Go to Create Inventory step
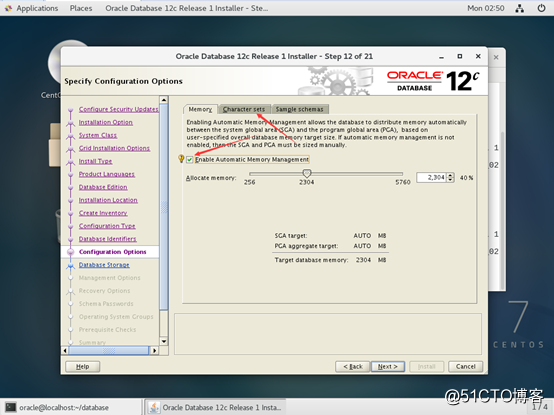 tap(103, 213)
